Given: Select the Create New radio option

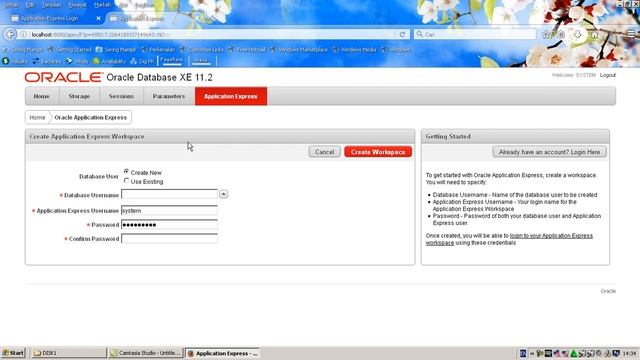Looking at the screenshot, I should point(127,172).
